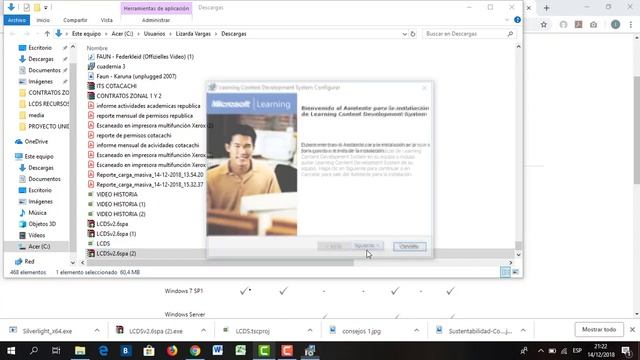Click the horizontal scrollbar of file list
The image size is (640, 360).
point(220,263)
